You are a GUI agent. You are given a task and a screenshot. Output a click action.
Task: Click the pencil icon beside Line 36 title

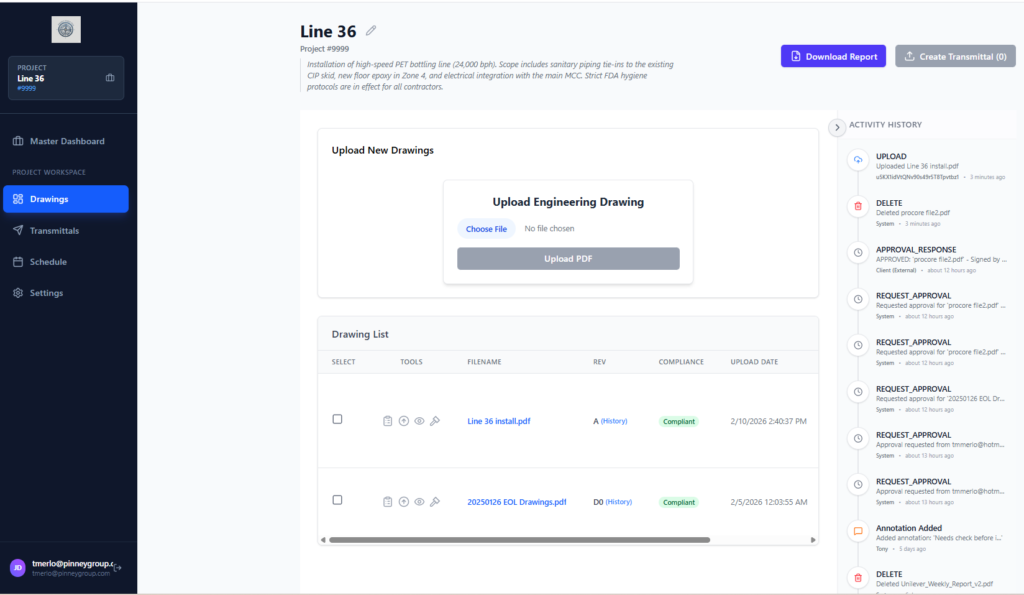[x=372, y=32]
